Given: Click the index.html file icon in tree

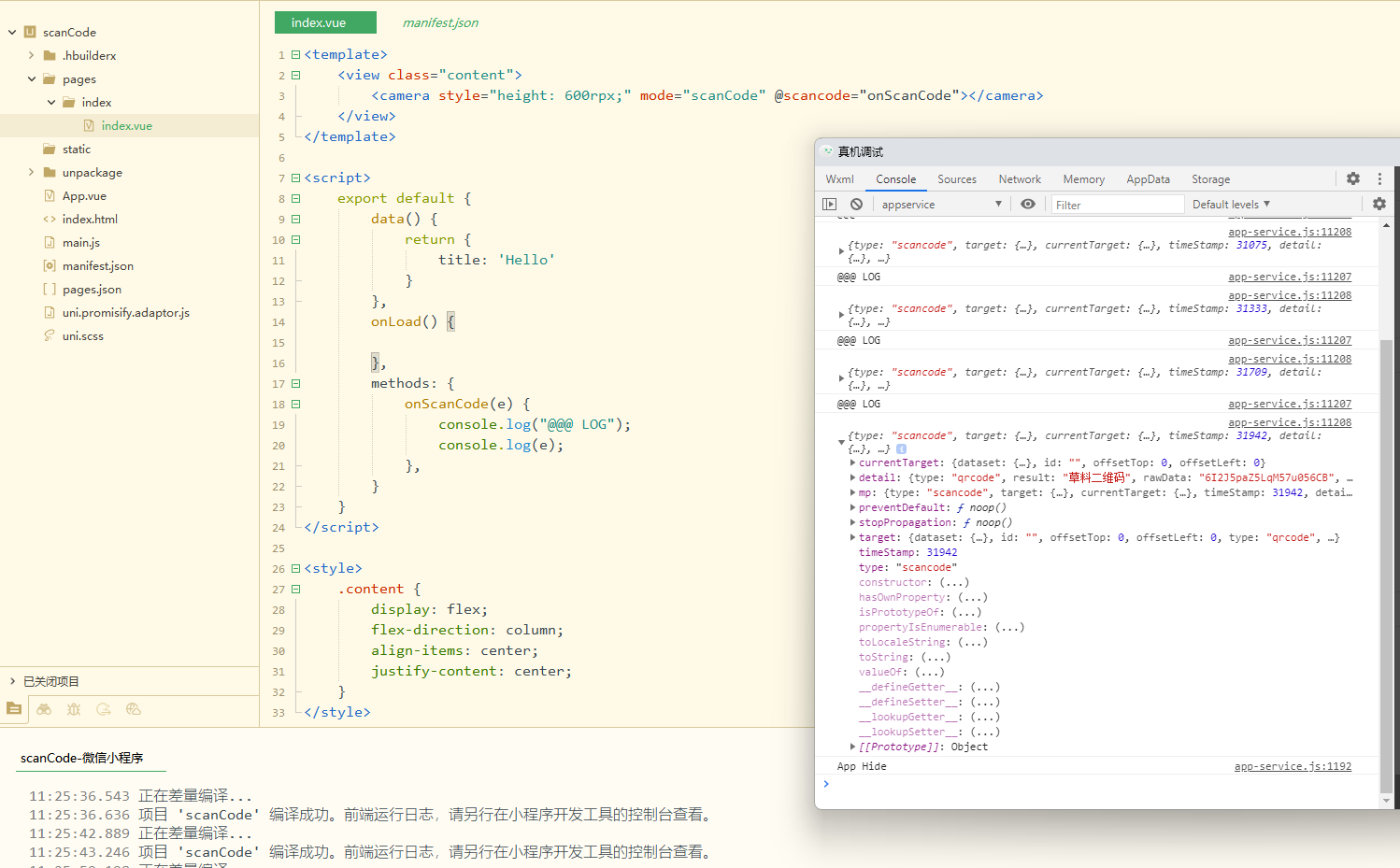Looking at the screenshot, I should 50,219.
